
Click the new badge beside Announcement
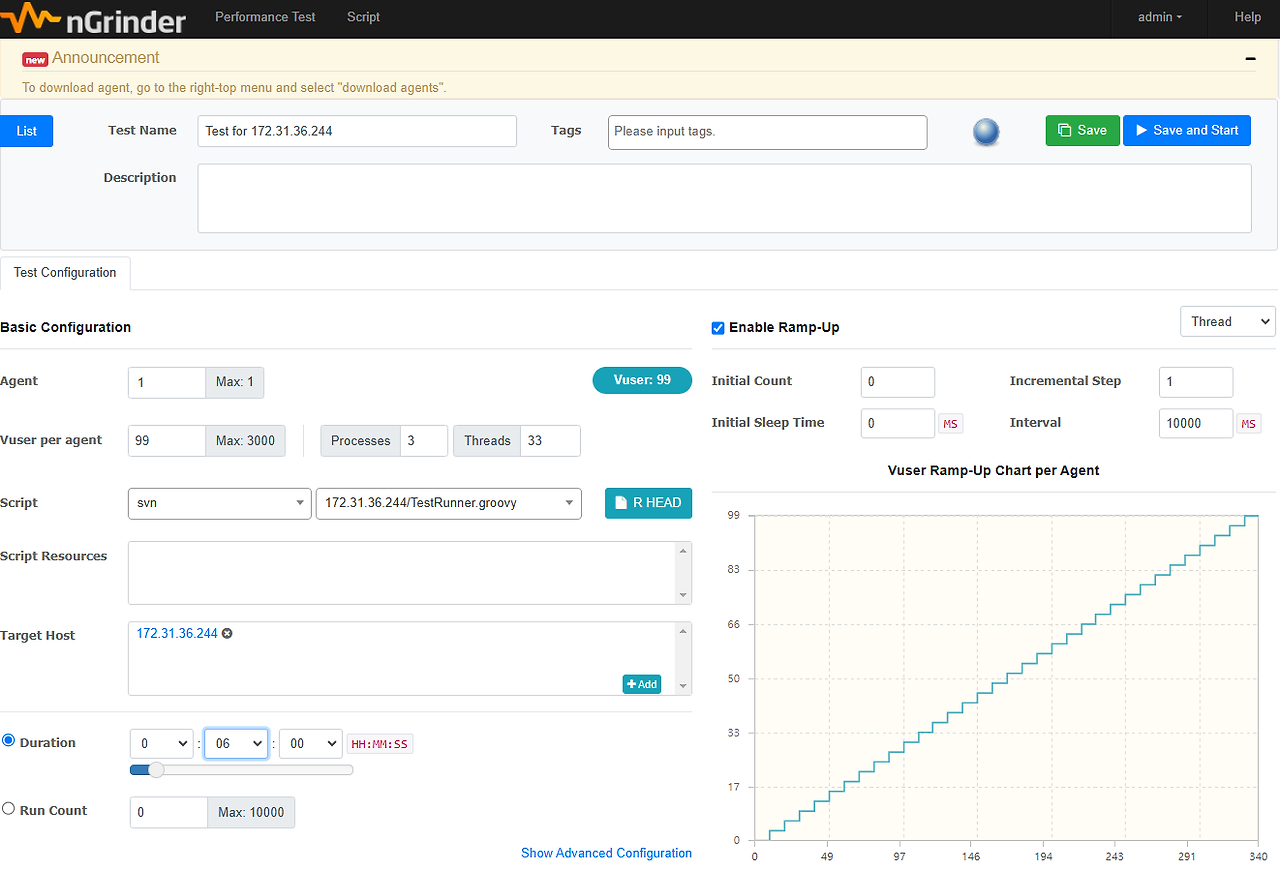click(x=35, y=59)
